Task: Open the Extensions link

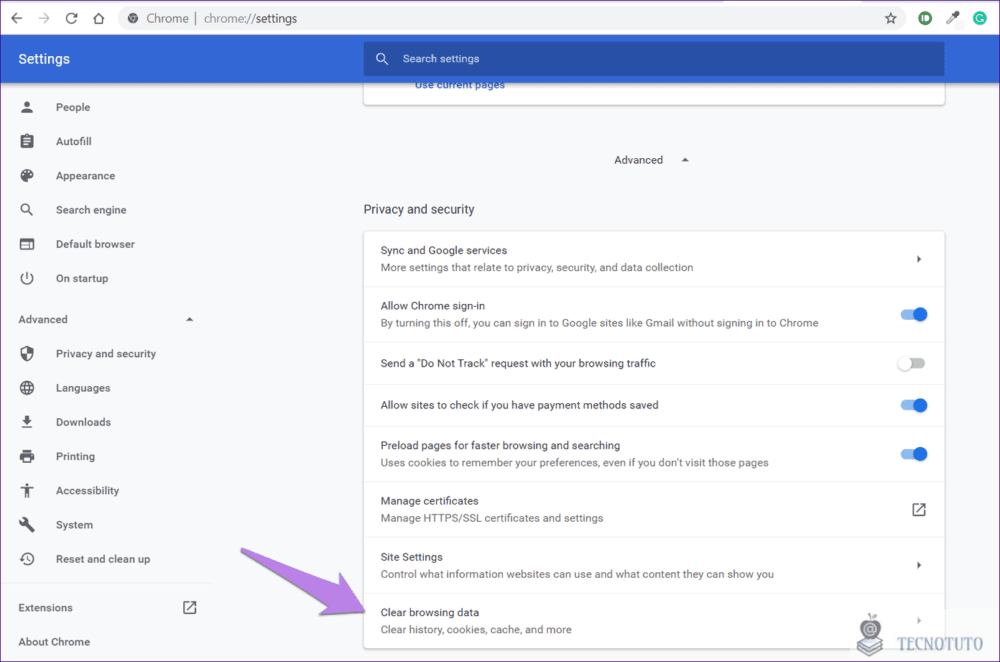Action: pos(45,607)
